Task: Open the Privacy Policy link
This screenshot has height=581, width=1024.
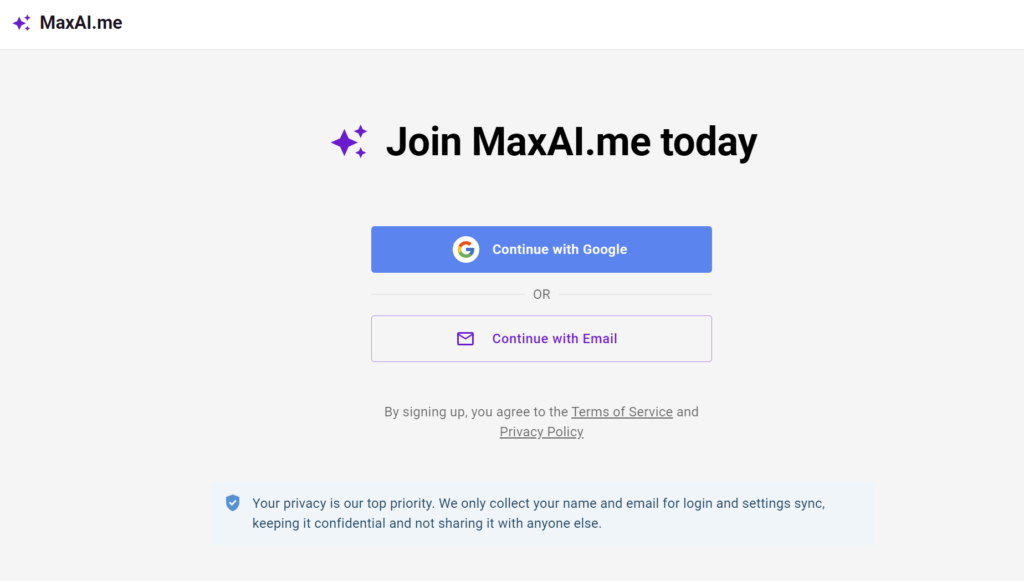Action: [541, 432]
